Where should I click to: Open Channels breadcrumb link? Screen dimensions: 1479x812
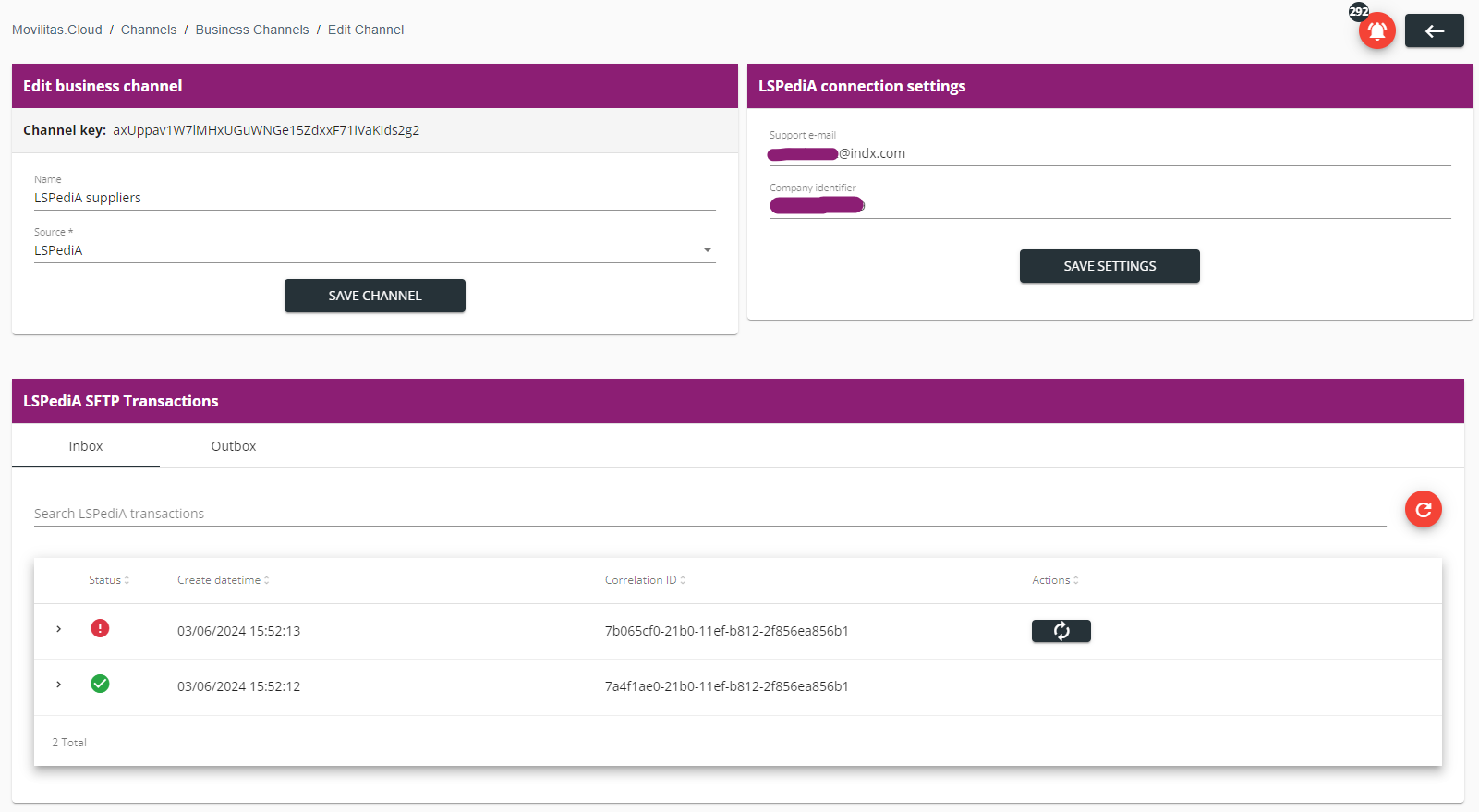pyautogui.click(x=149, y=30)
